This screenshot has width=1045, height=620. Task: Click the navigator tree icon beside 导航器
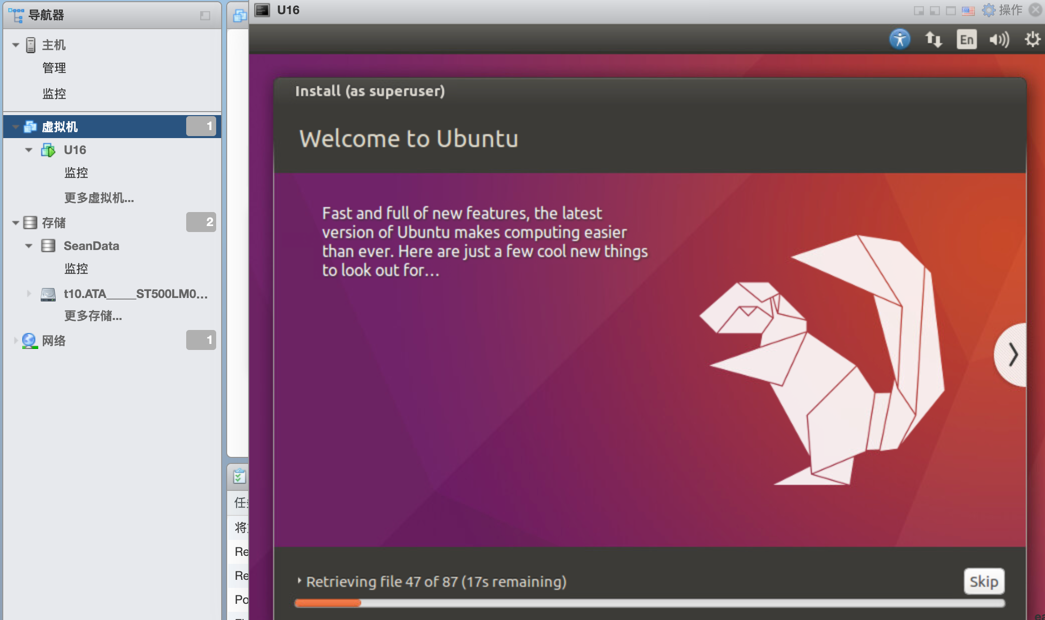[16, 14]
